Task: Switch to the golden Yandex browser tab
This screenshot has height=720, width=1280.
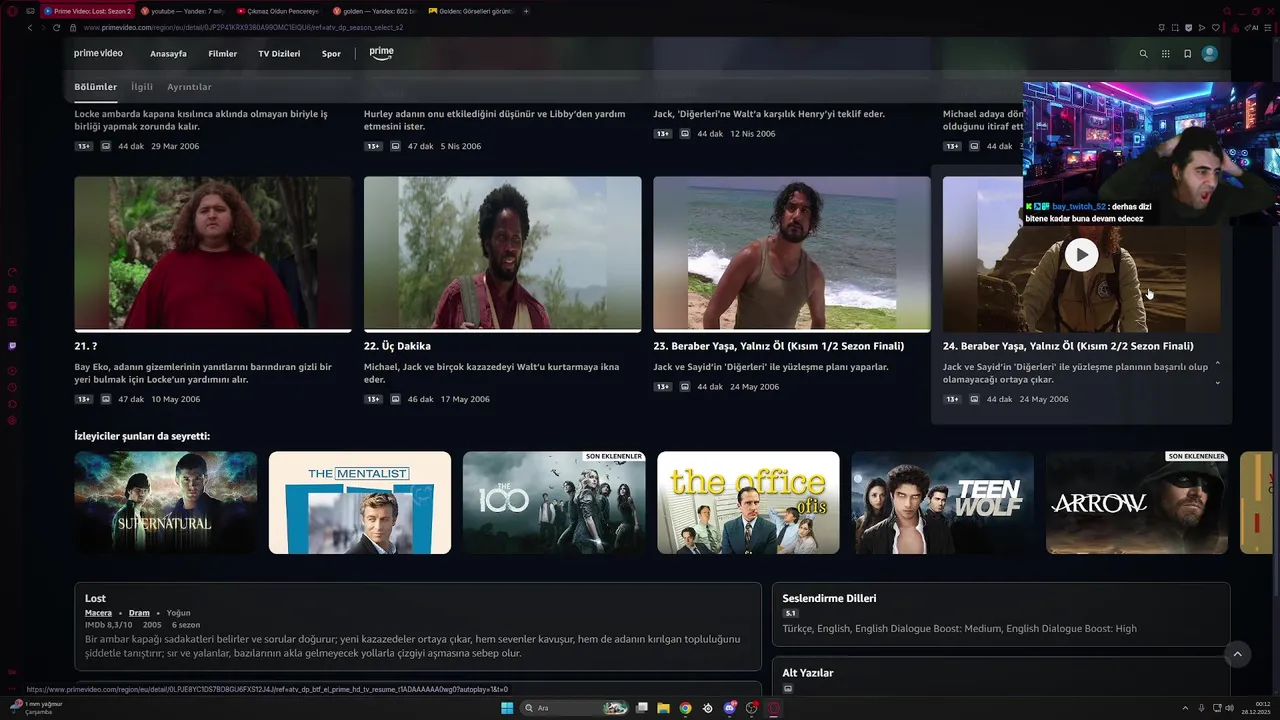Action: coord(375,11)
